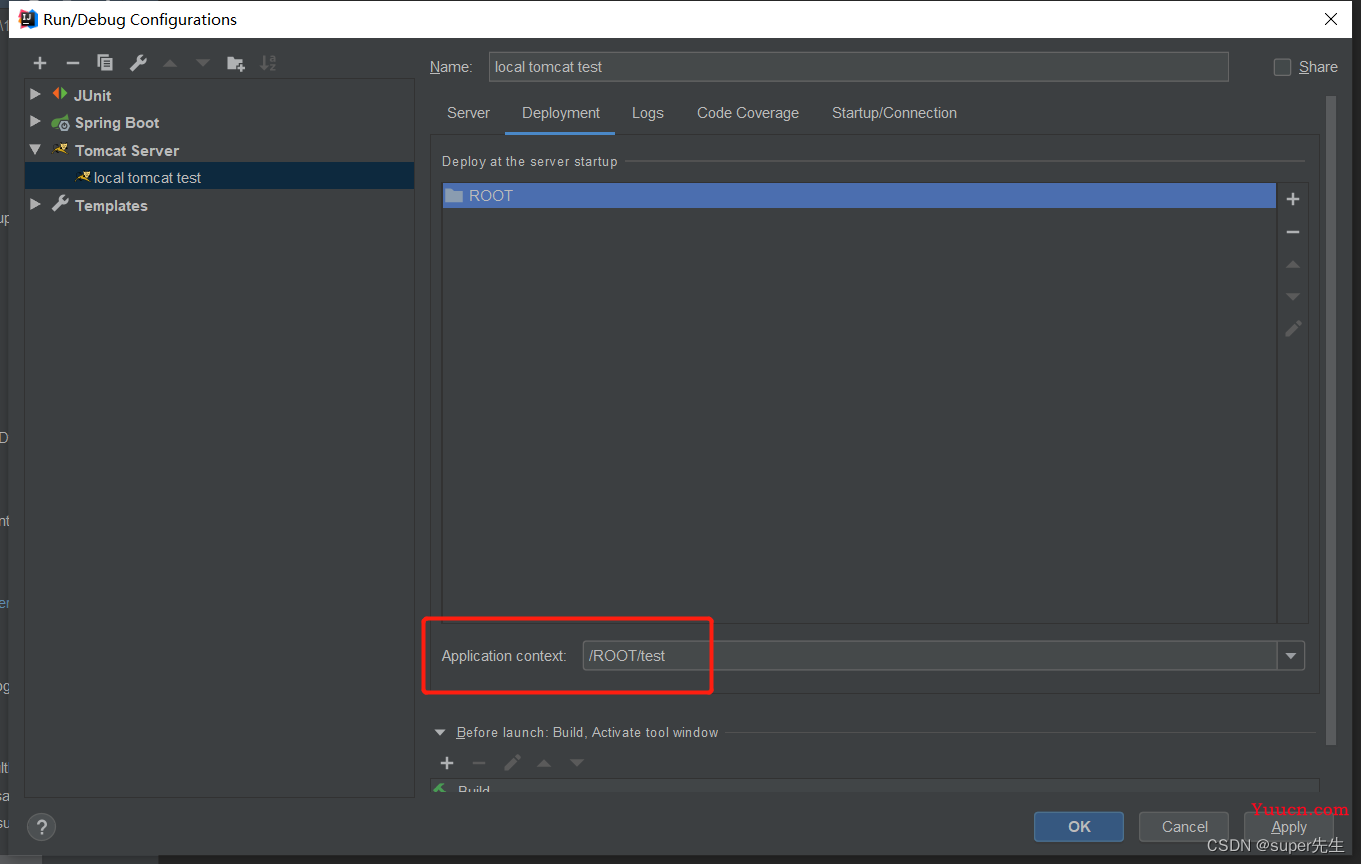Open help question mark button

click(x=41, y=827)
